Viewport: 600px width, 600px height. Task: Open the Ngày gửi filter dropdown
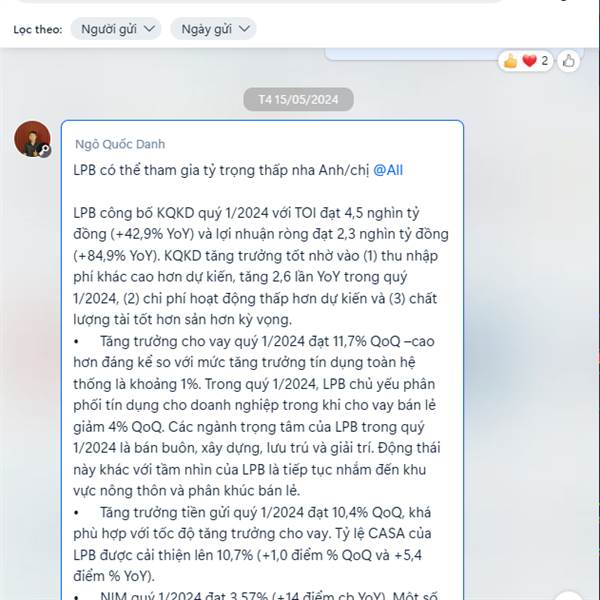point(213,29)
